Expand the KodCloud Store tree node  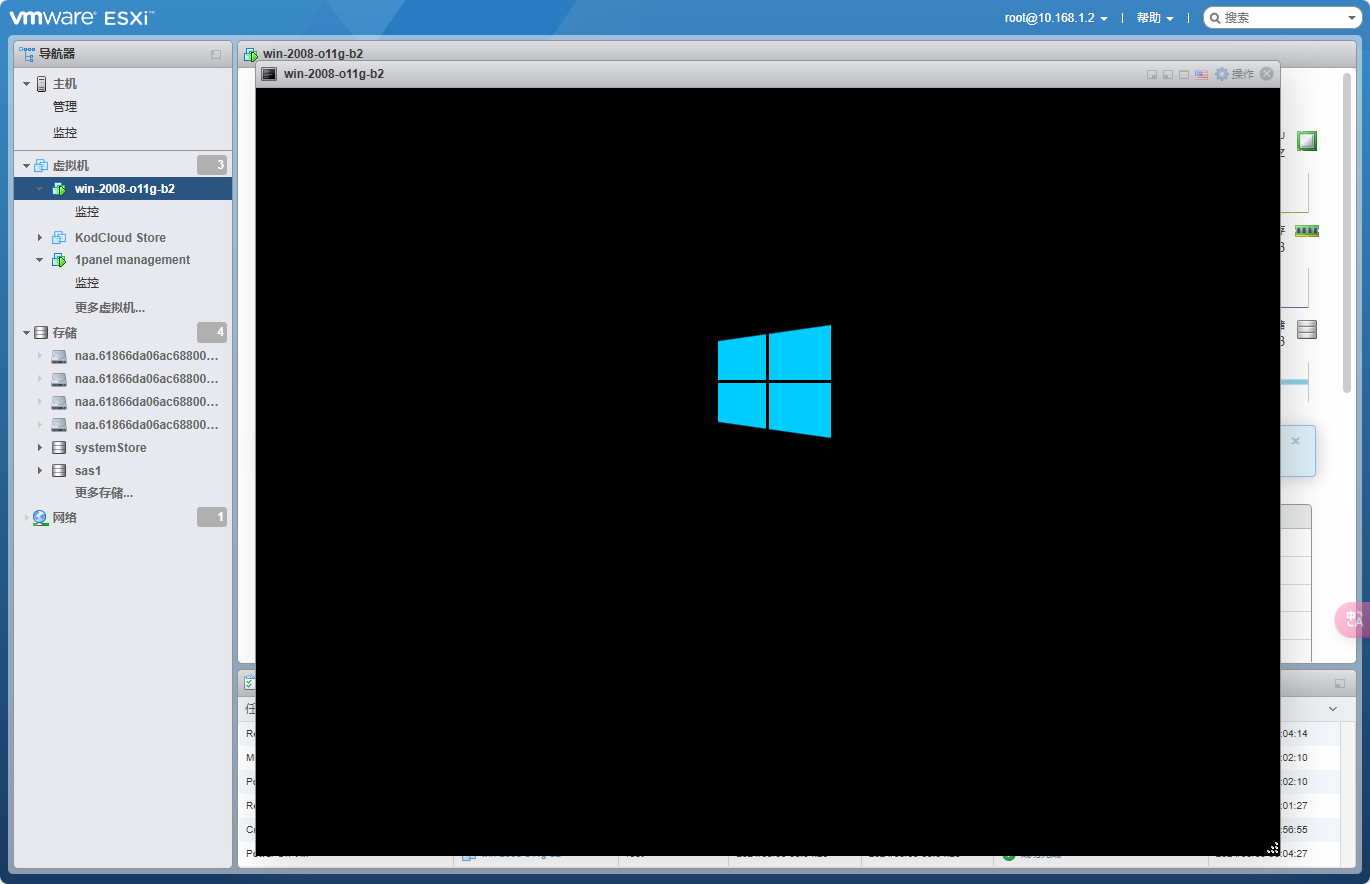[x=40, y=238]
